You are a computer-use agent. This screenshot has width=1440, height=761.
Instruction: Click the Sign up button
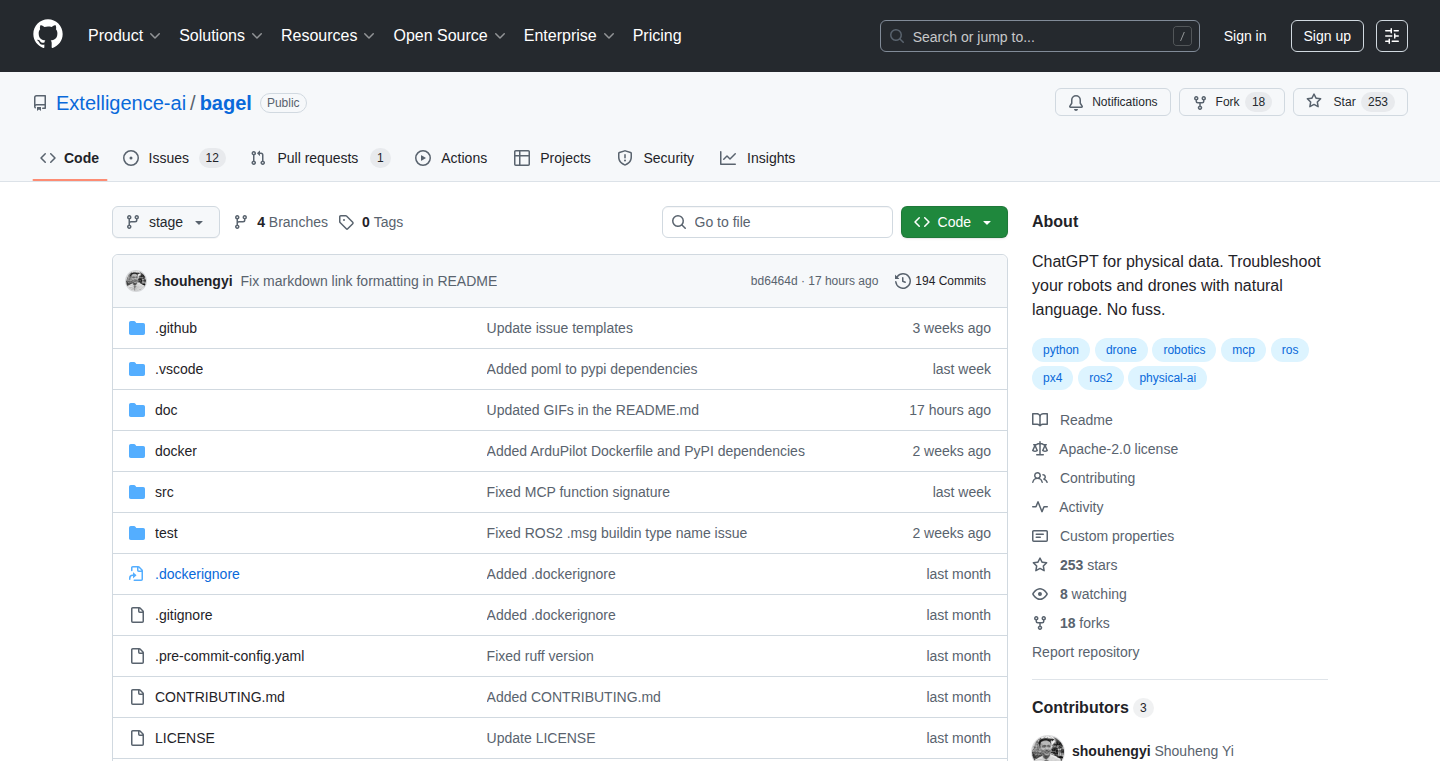(x=1327, y=36)
